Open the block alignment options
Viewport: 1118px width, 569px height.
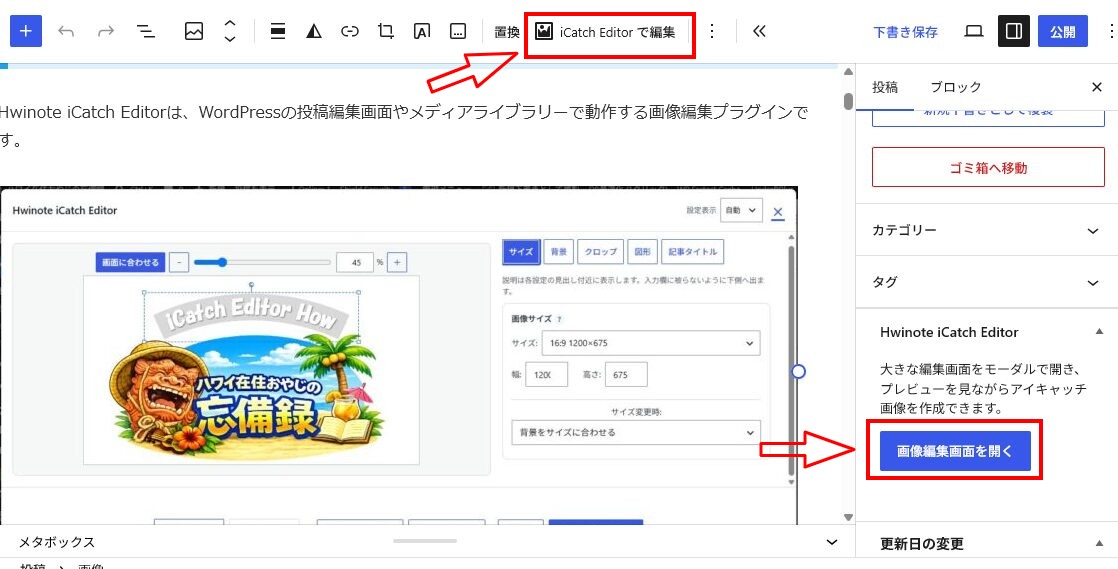[278, 31]
